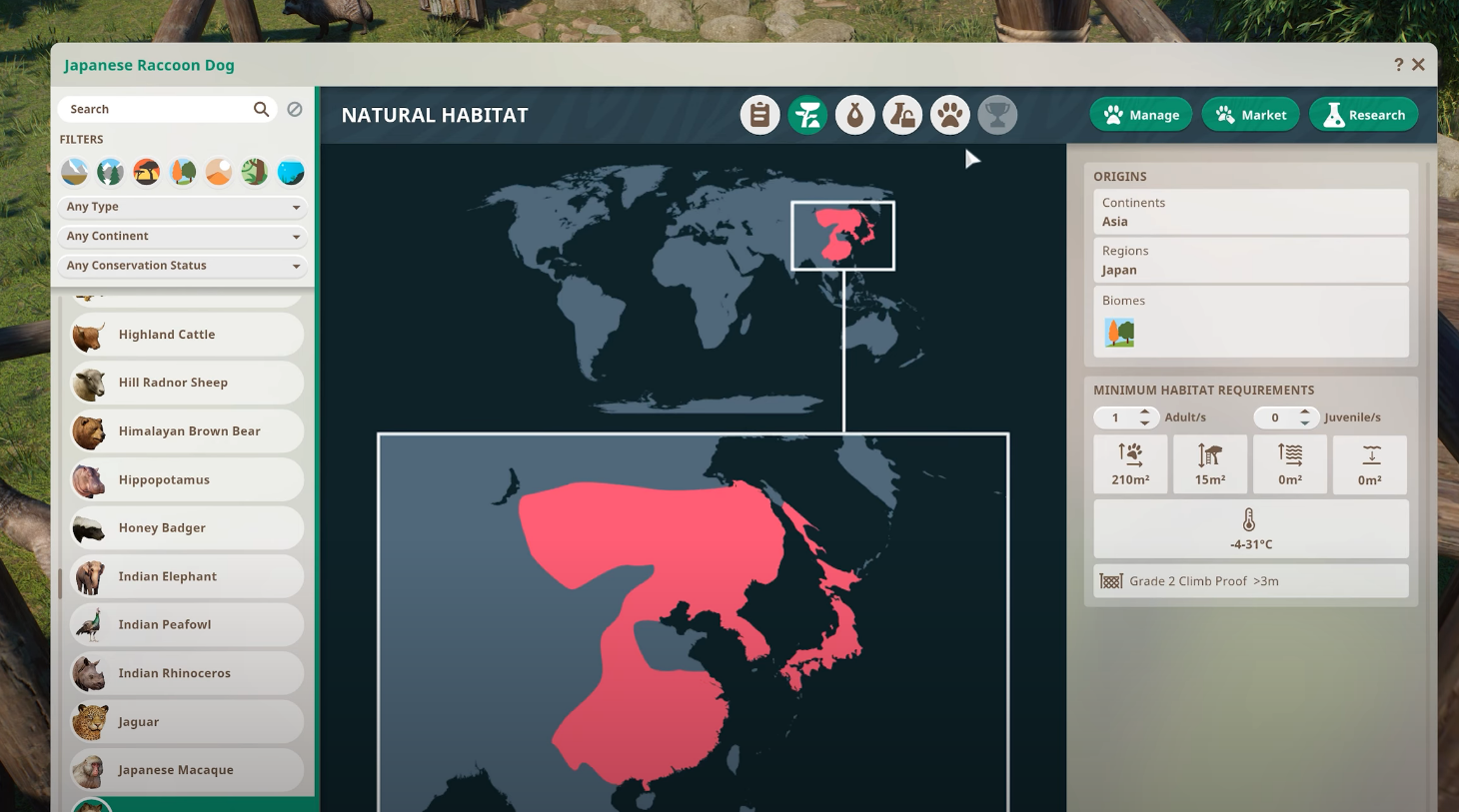The width and height of the screenshot is (1459, 812).
Task: Select Indian Rhinoceros in the list
Action: [x=186, y=673]
